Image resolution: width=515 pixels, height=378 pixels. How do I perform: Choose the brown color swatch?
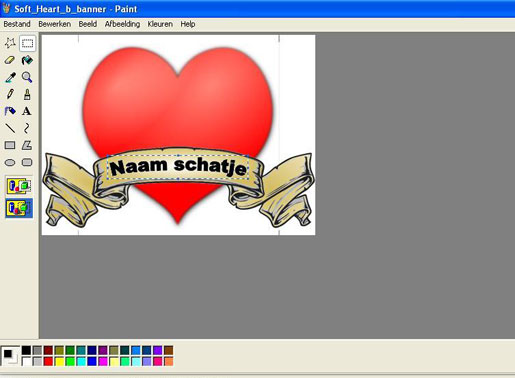169,350
